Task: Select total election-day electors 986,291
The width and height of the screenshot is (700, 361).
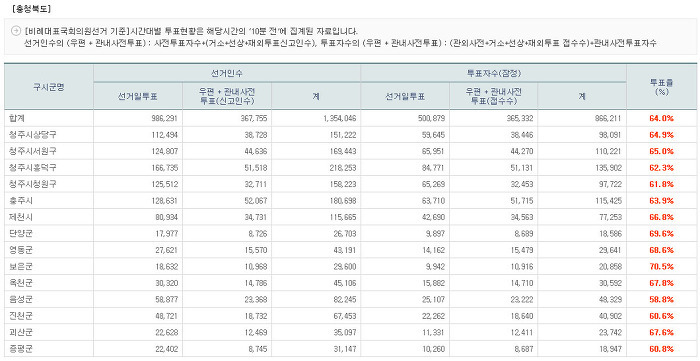Action: click(x=165, y=119)
